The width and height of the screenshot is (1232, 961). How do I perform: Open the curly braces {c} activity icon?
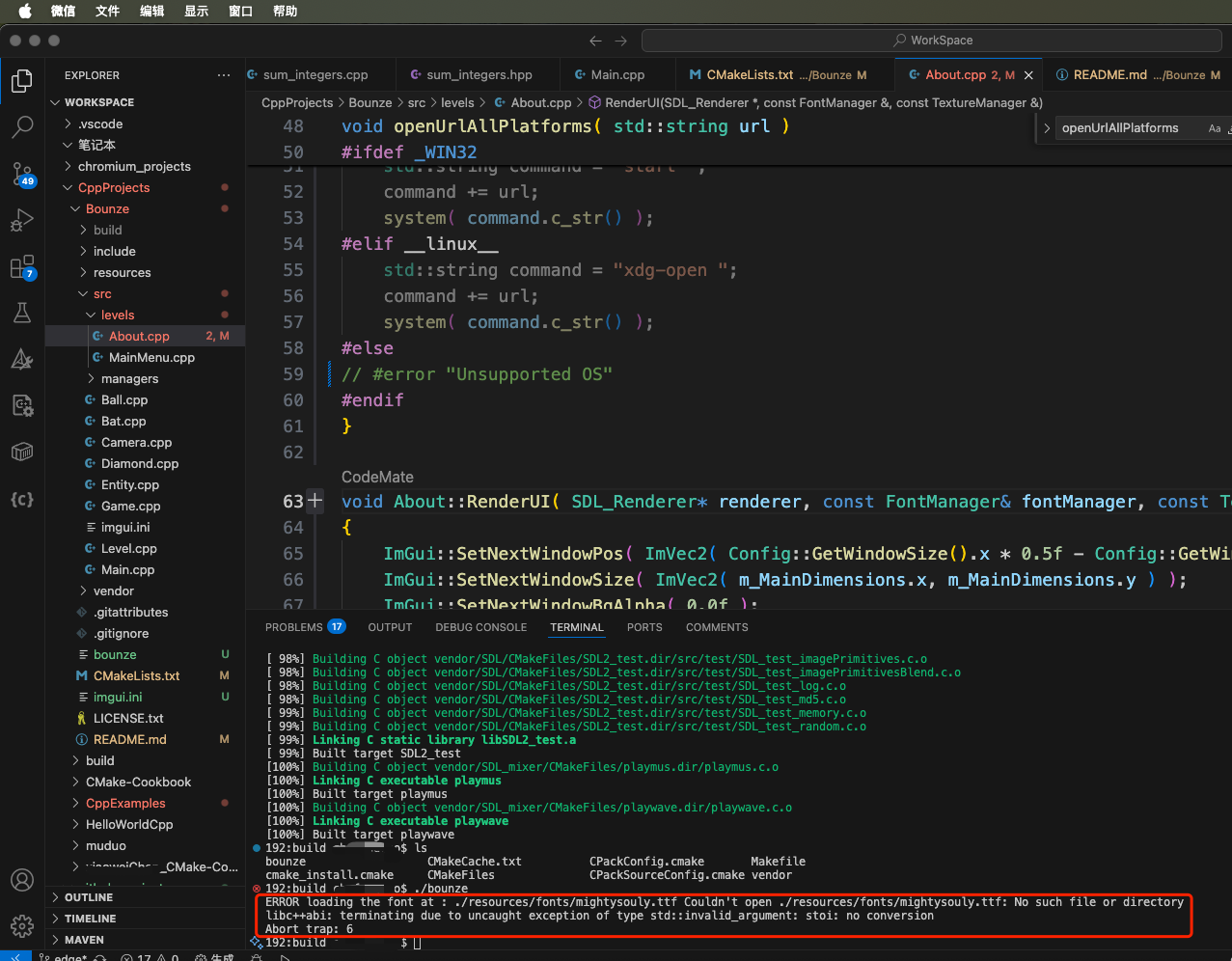[x=22, y=499]
